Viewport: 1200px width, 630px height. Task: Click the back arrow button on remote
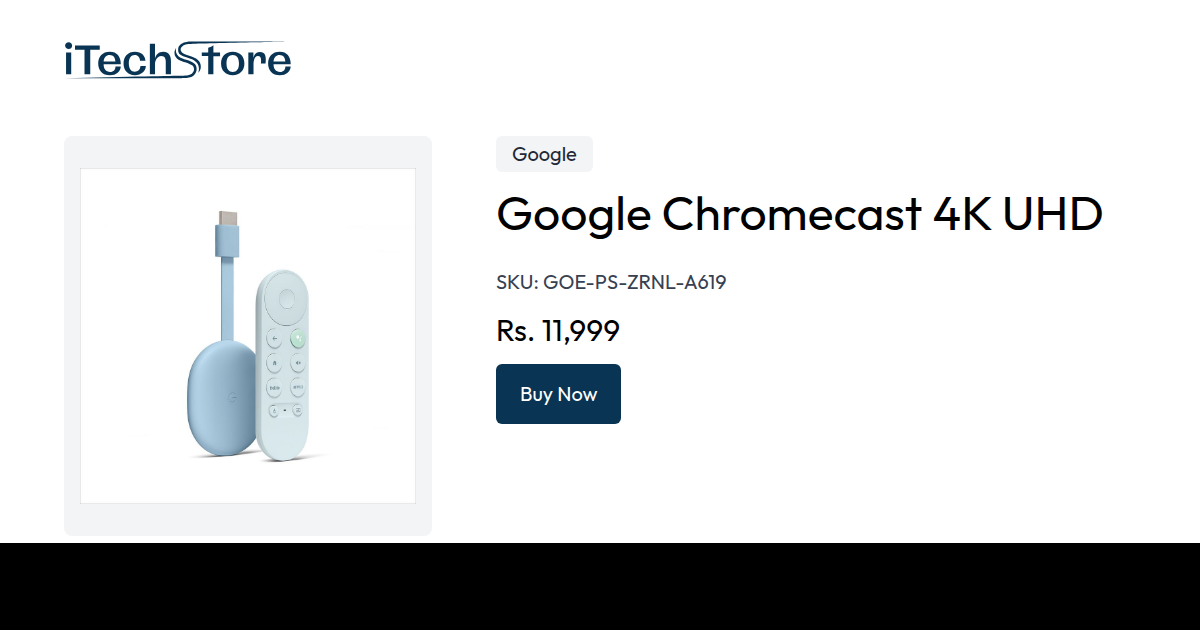(x=274, y=338)
